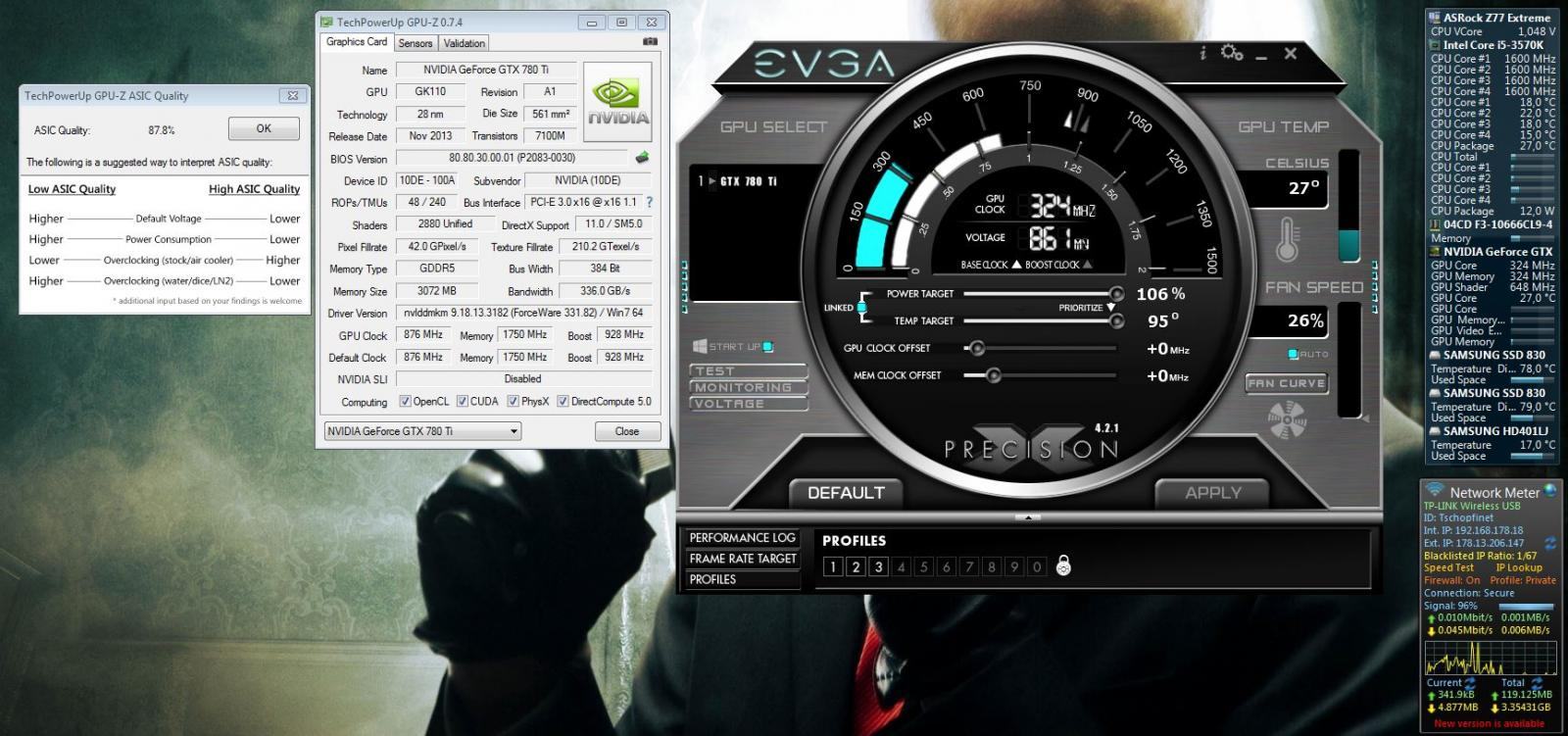Click 'New version is available' link
Screen dimensions: 1568x736
[x=1489, y=724]
